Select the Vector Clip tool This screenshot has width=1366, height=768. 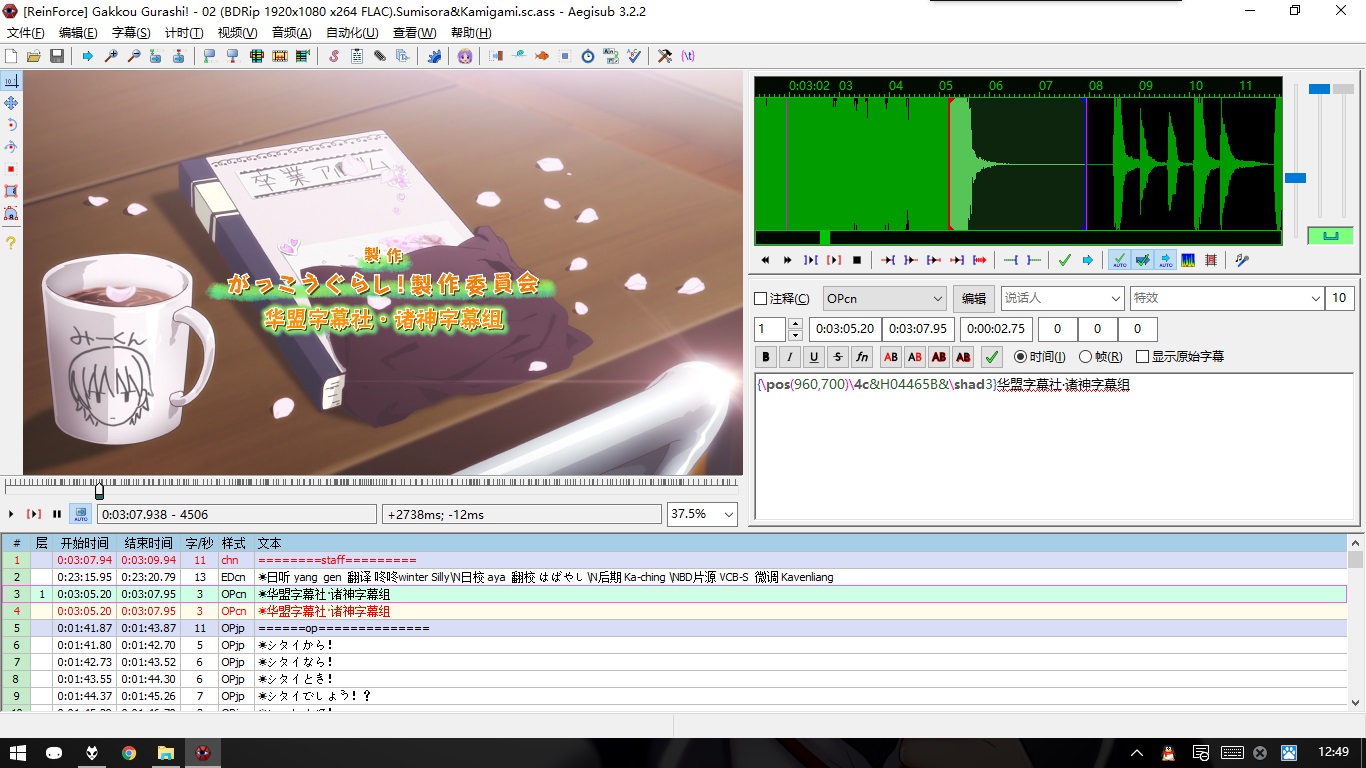[x=11, y=213]
